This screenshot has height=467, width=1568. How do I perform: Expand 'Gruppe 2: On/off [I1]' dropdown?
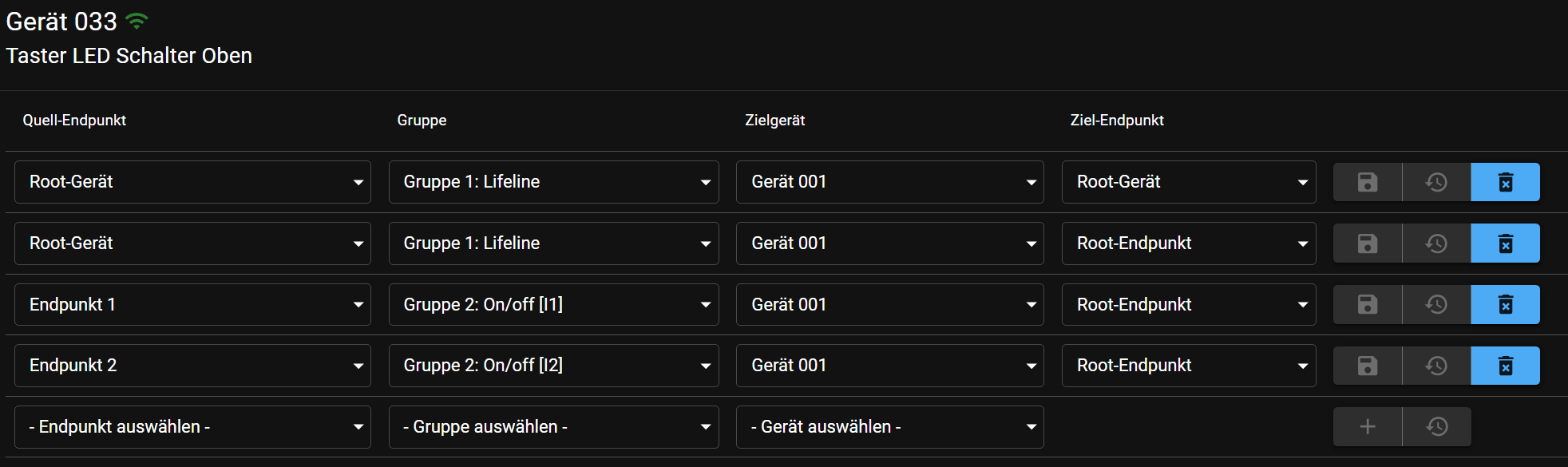click(x=553, y=304)
